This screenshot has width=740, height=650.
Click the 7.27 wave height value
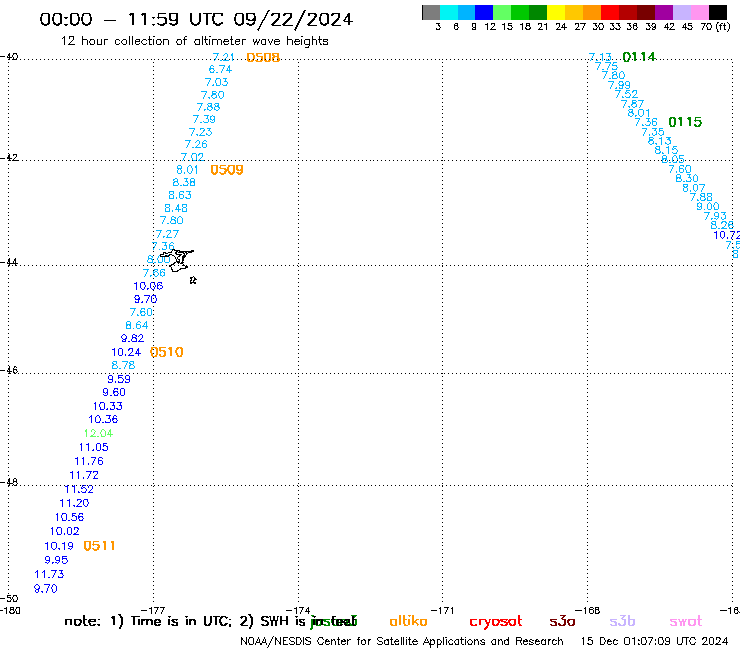point(168,234)
